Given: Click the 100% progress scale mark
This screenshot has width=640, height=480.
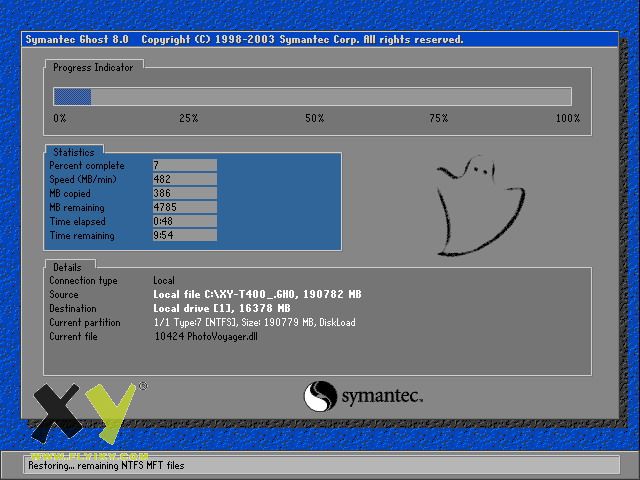Looking at the screenshot, I should click(x=568, y=118).
